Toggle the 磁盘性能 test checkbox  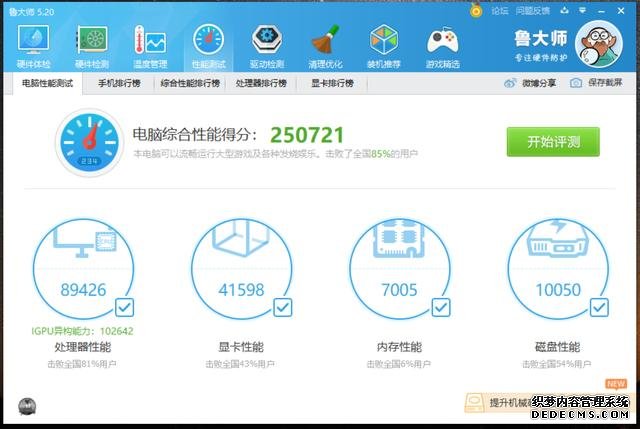[x=599, y=307]
